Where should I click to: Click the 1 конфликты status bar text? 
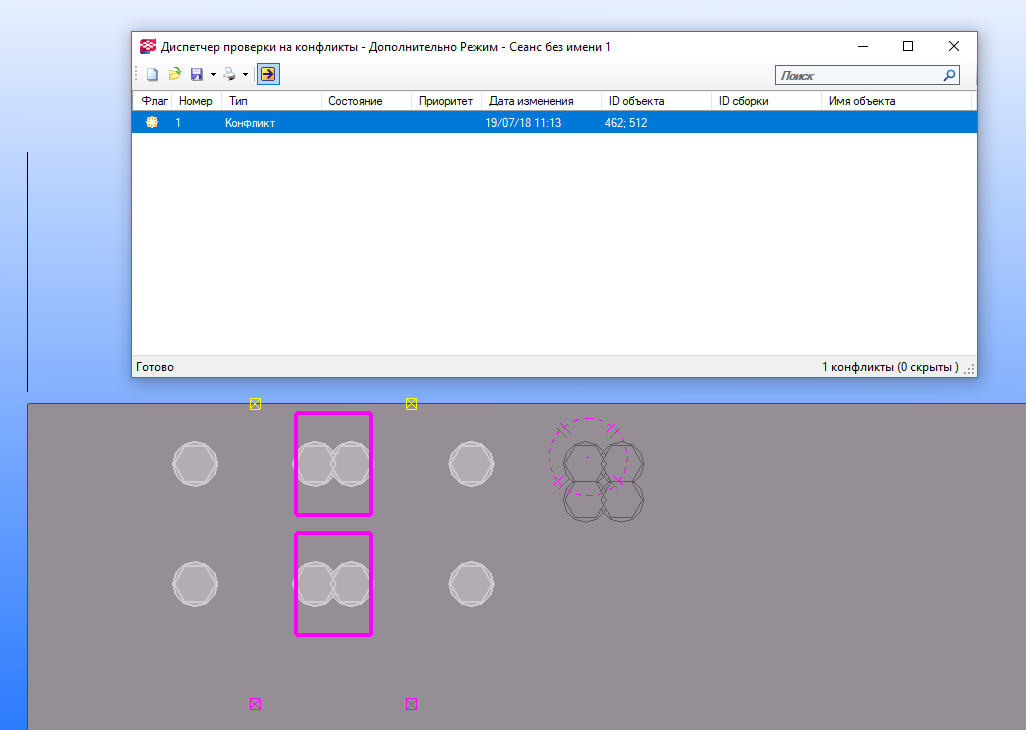890,367
